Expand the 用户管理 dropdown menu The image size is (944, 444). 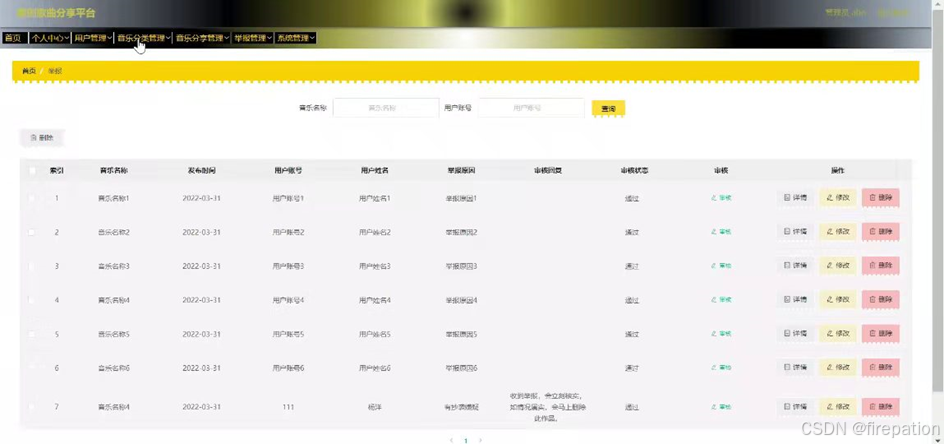coord(93,38)
